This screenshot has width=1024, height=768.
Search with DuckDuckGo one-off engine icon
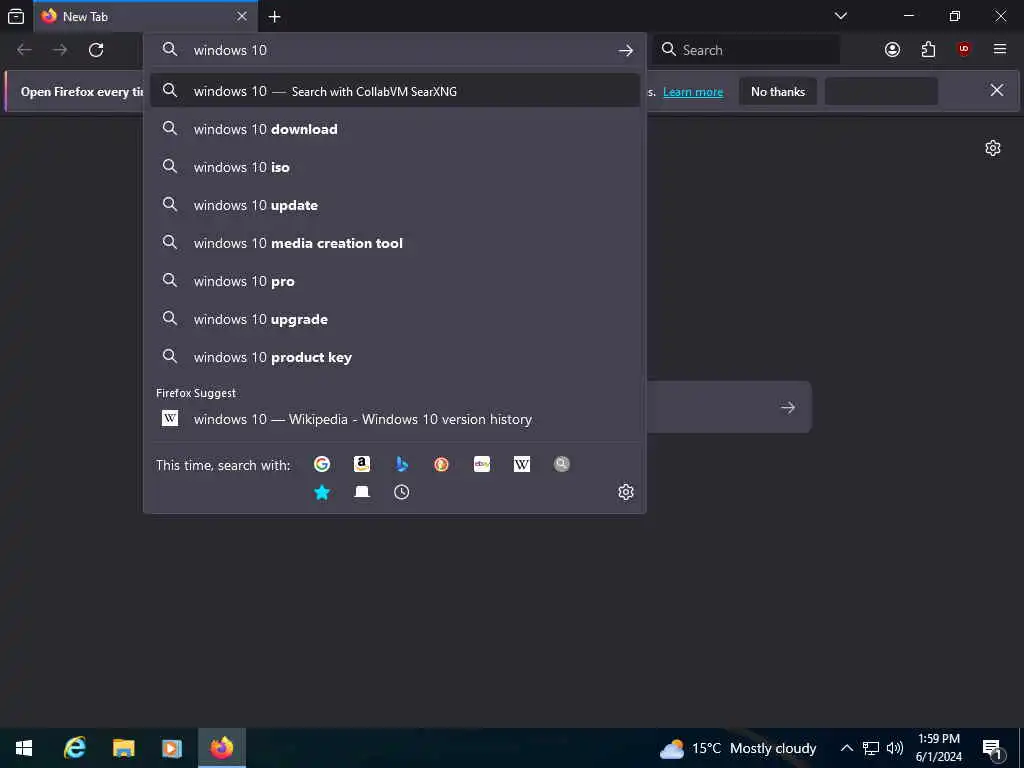click(441, 464)
